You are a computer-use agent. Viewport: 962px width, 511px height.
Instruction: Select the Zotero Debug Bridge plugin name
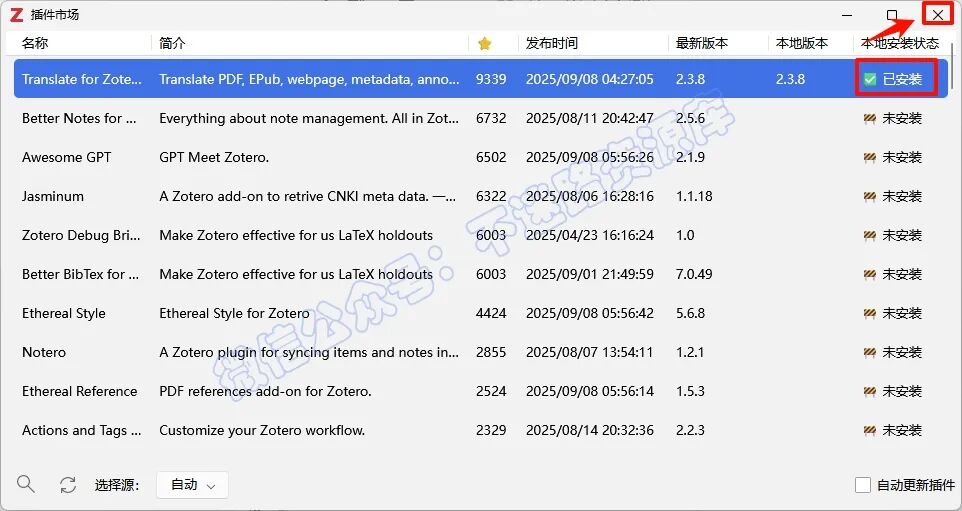pyautogui.click(x=82, y=236)
